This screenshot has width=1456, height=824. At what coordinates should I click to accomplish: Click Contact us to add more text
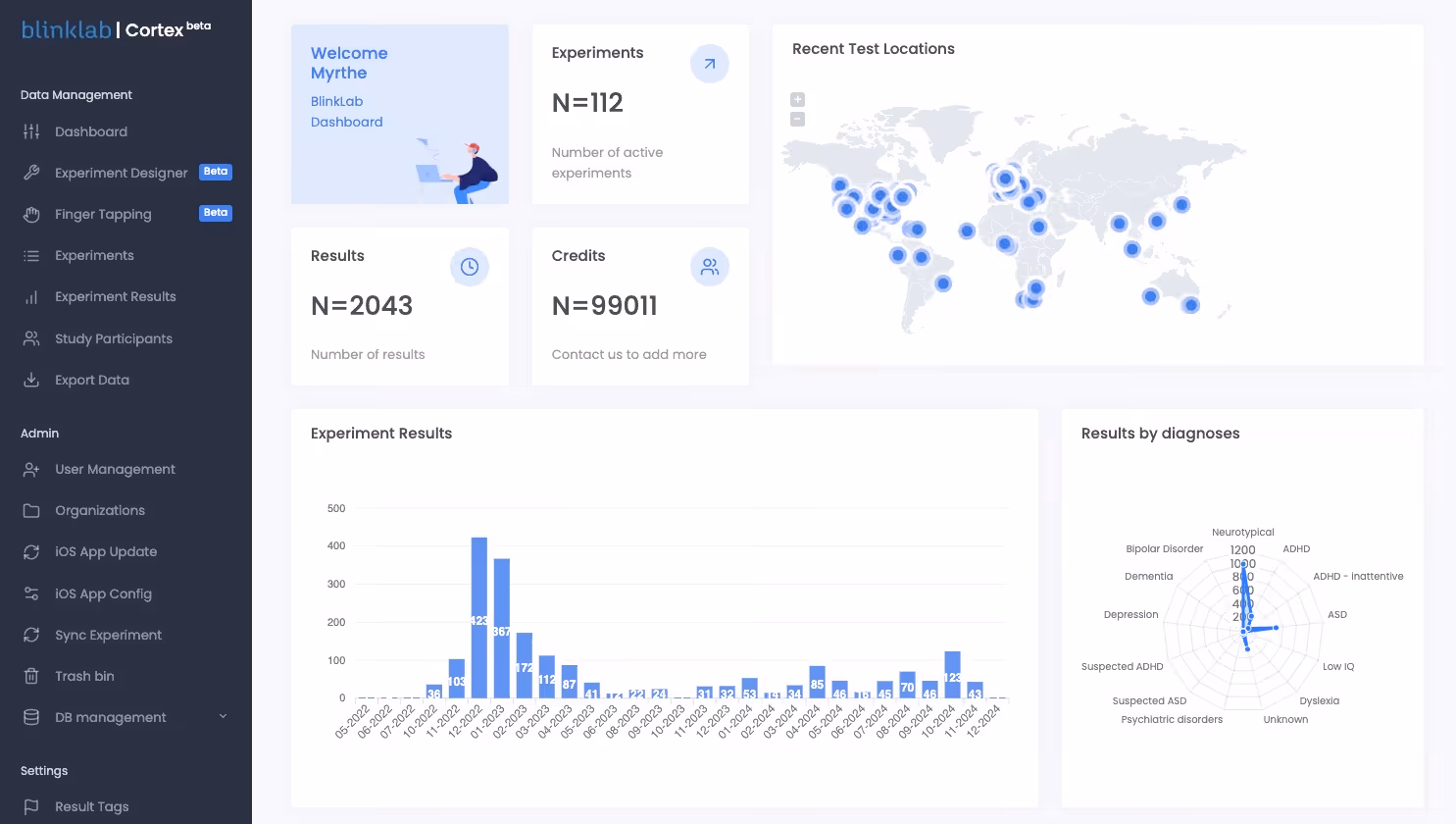pos(628,354)
